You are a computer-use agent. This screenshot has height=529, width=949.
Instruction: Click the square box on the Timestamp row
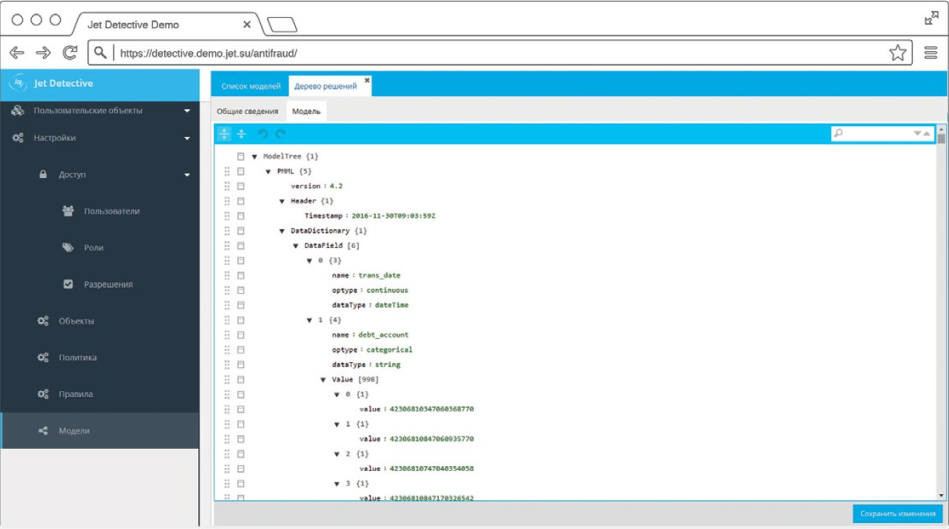[x=241, y=215]
